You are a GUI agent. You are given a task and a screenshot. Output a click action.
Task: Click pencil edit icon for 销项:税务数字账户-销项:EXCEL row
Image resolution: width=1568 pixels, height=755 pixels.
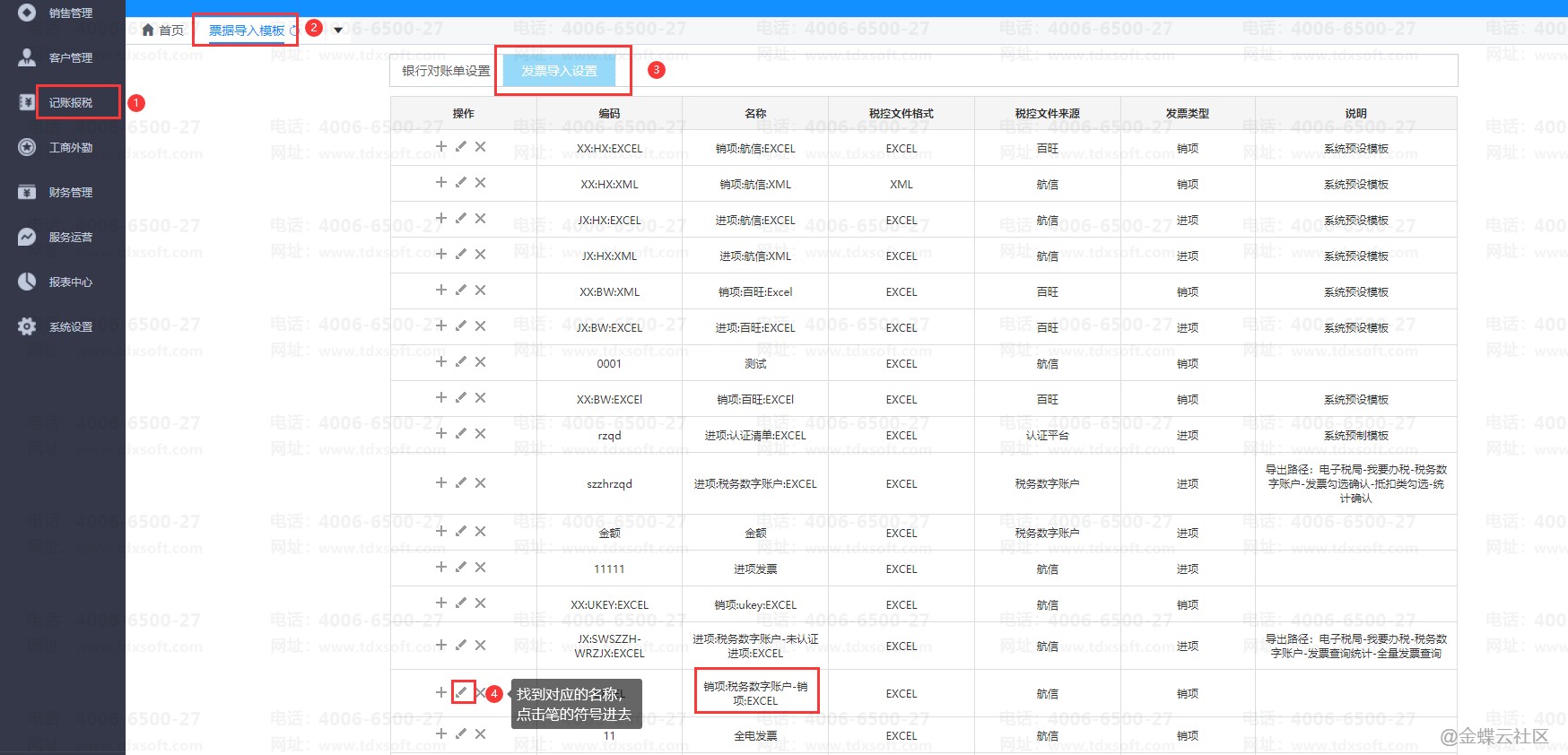(x=461, y=692)
